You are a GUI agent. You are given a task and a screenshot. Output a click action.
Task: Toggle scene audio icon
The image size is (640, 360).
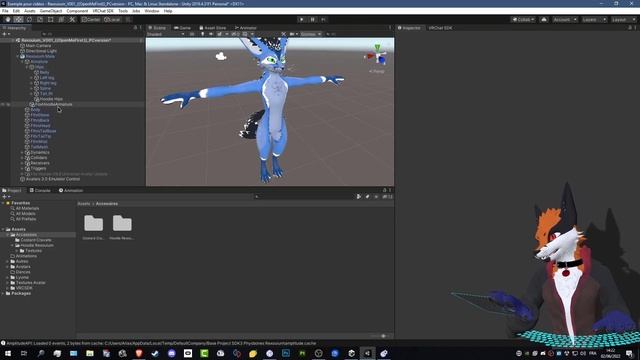[x=211, y=34]
